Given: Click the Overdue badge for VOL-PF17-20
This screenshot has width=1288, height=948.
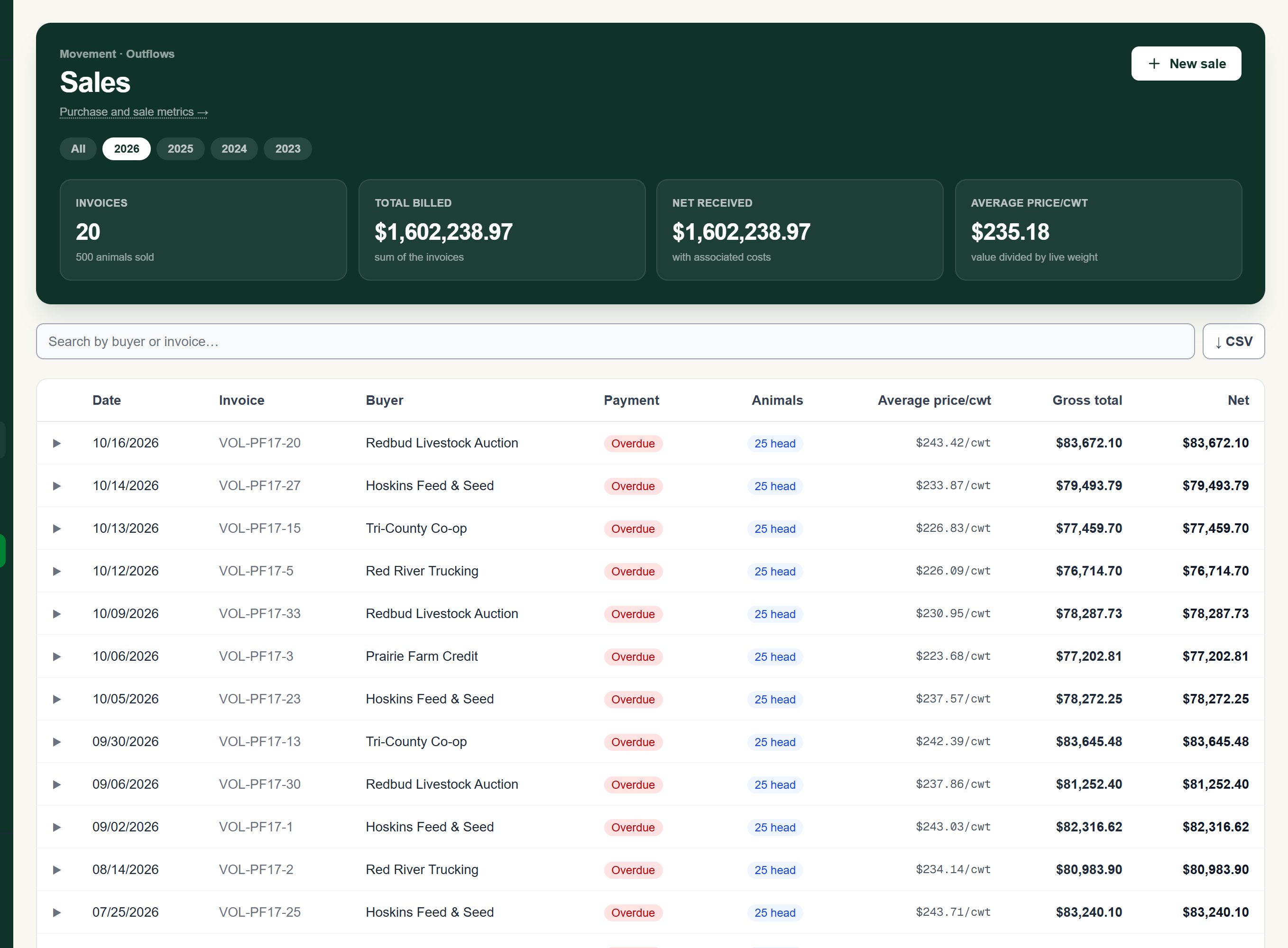Looking at the screenshot, I should [x=633, y=444].
